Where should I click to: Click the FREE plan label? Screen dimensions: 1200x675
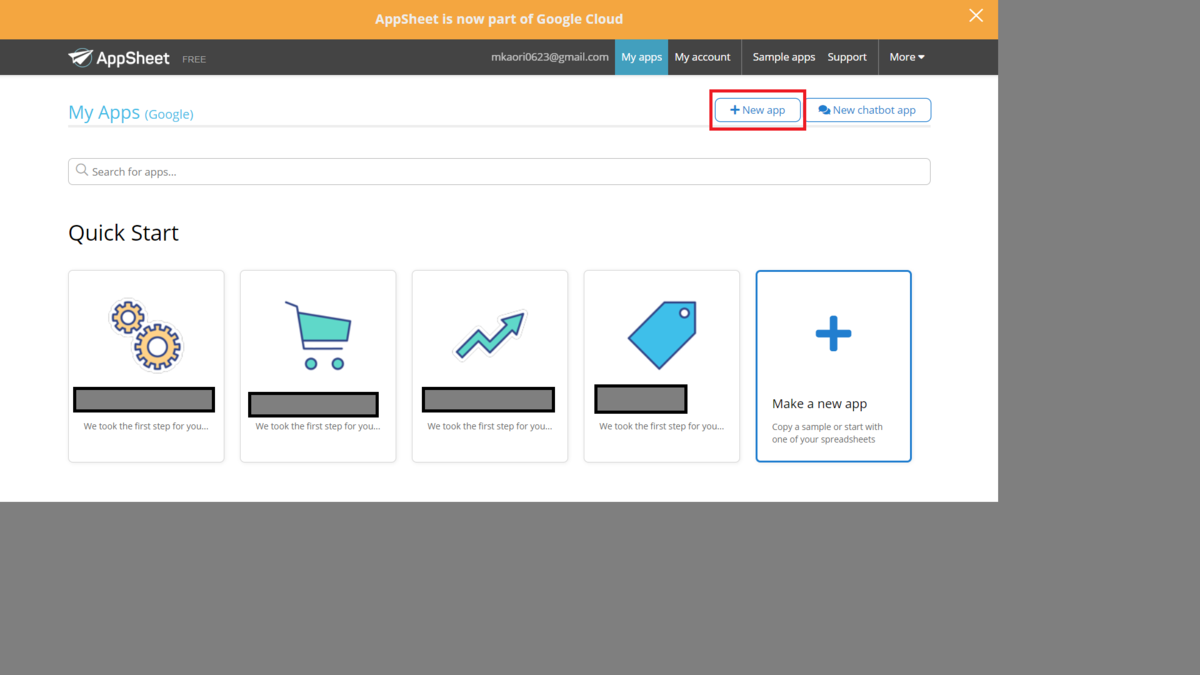coord(194,60)
